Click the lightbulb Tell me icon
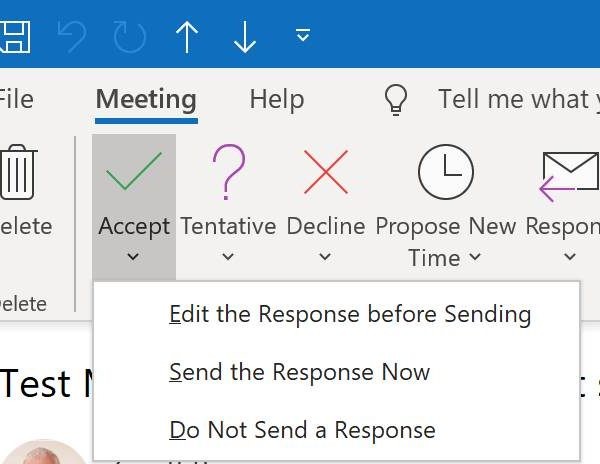The width and height of the screenshot is (600, 464). 396,99
